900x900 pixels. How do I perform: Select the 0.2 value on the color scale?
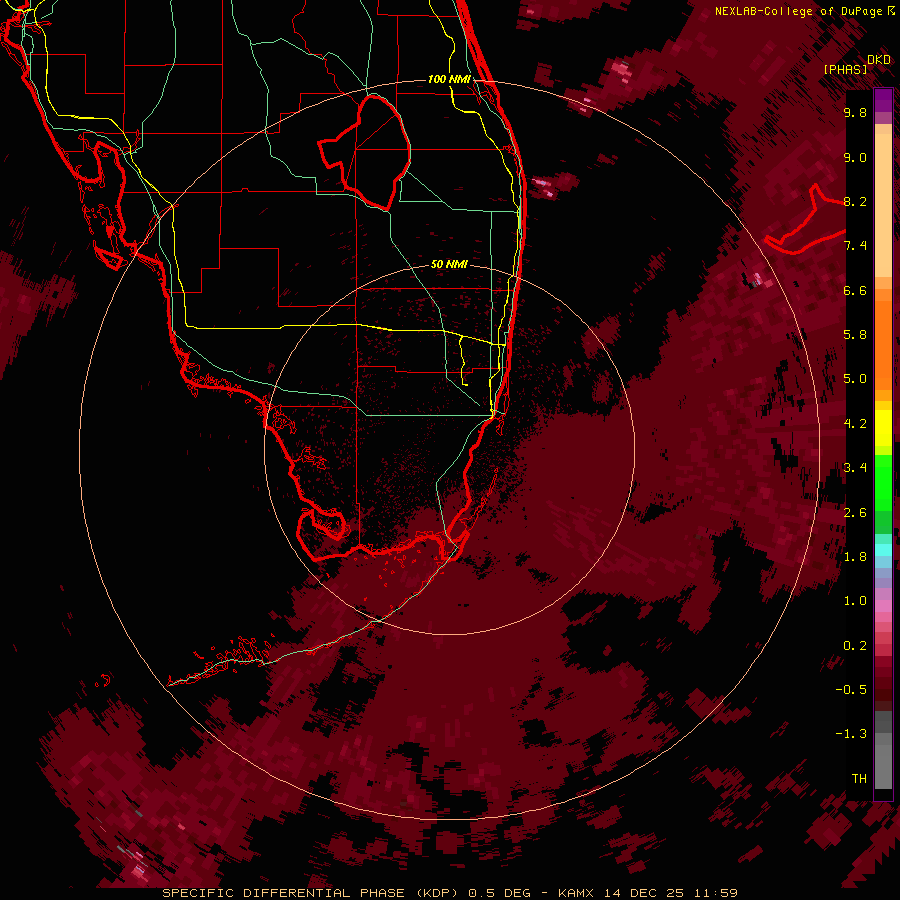pos(855,646)
